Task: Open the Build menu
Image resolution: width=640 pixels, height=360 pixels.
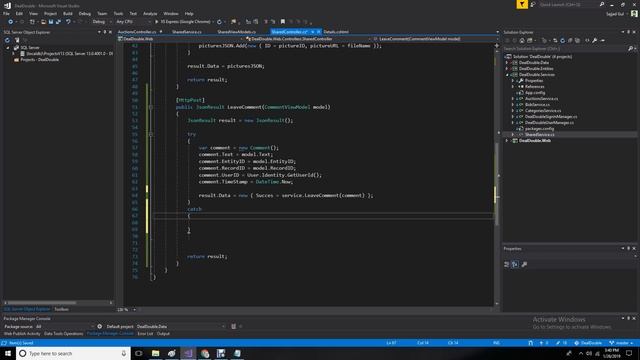Action: point(68,13)
